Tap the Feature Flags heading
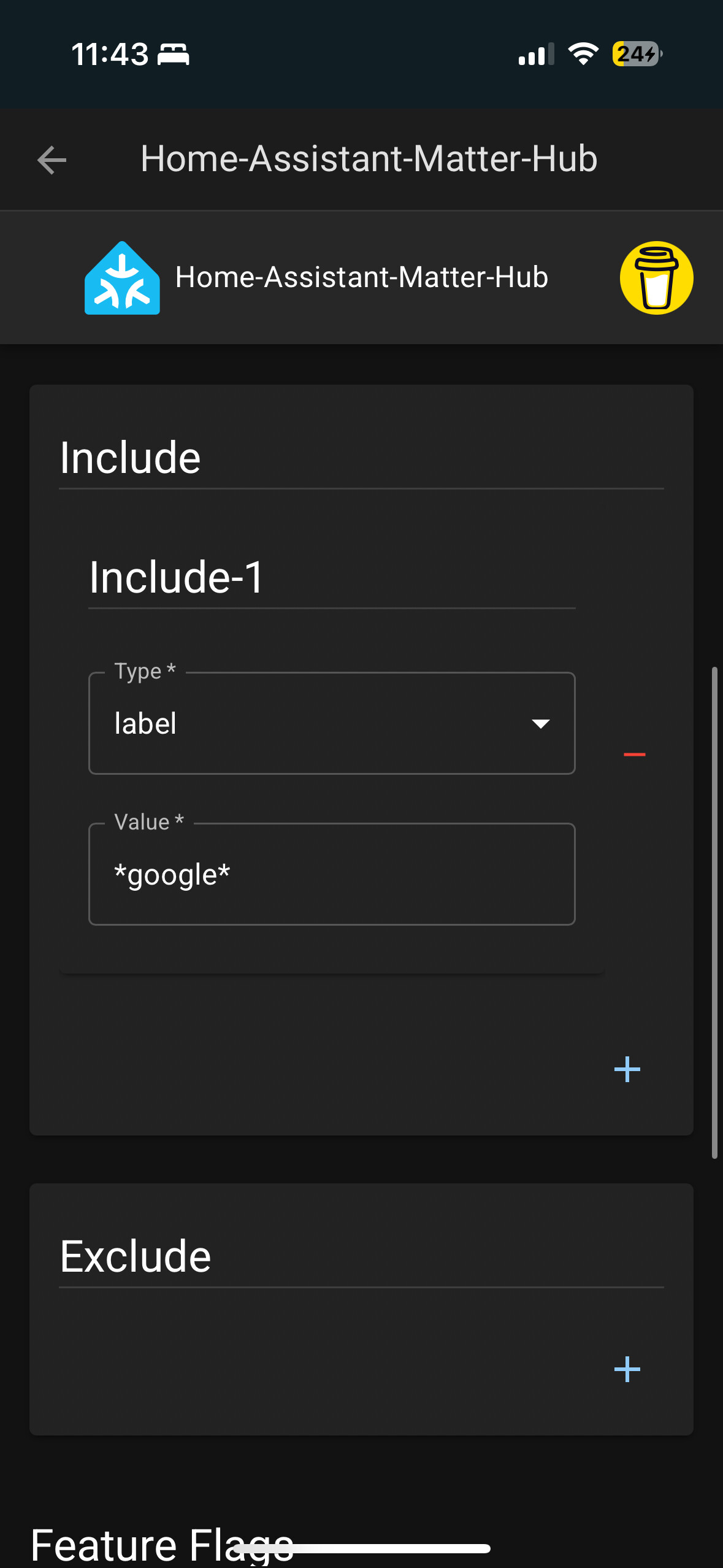This screenshot has width=723, height=1568. tap(162, 1543)
